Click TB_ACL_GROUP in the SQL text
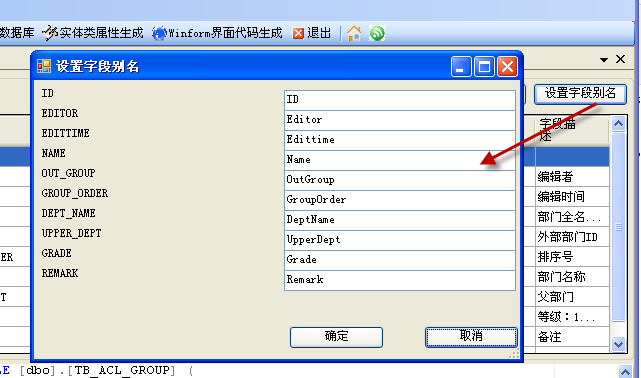641x378 pixels. [x=122, y=371]
